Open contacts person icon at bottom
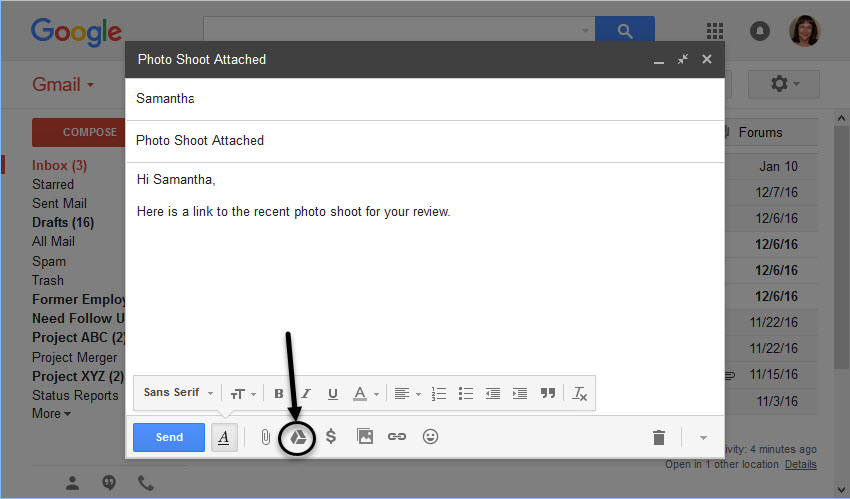Viewport: 850px width, 499px height. (x=72, y=483)
